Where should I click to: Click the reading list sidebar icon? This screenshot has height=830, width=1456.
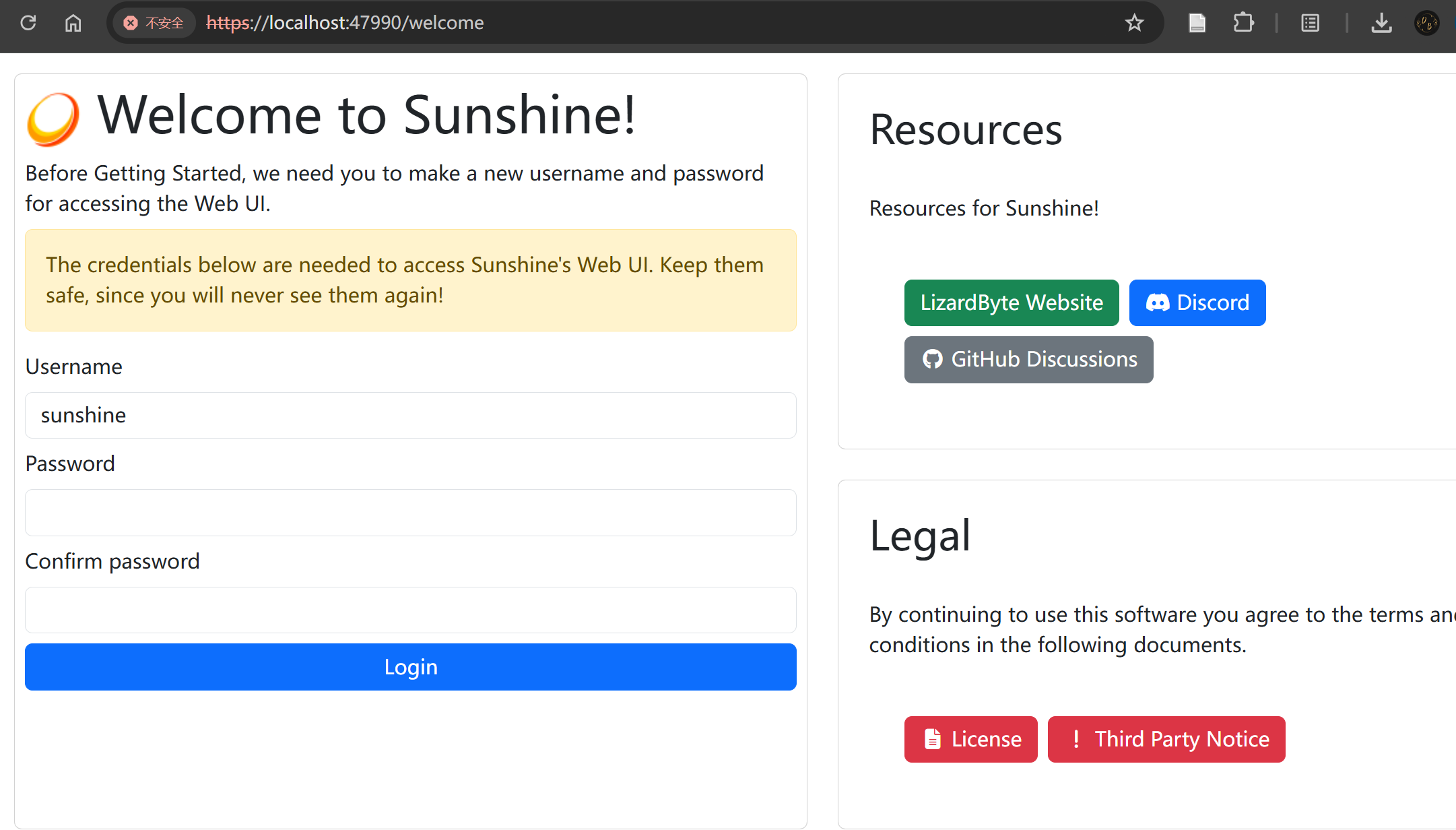tap(1310, 23)
